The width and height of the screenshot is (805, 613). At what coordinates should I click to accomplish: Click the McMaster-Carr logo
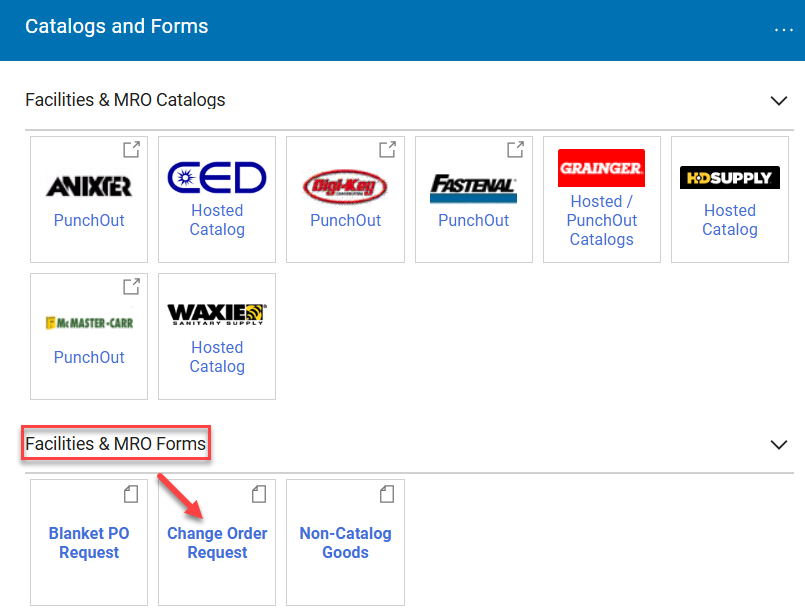pos(89,323)
